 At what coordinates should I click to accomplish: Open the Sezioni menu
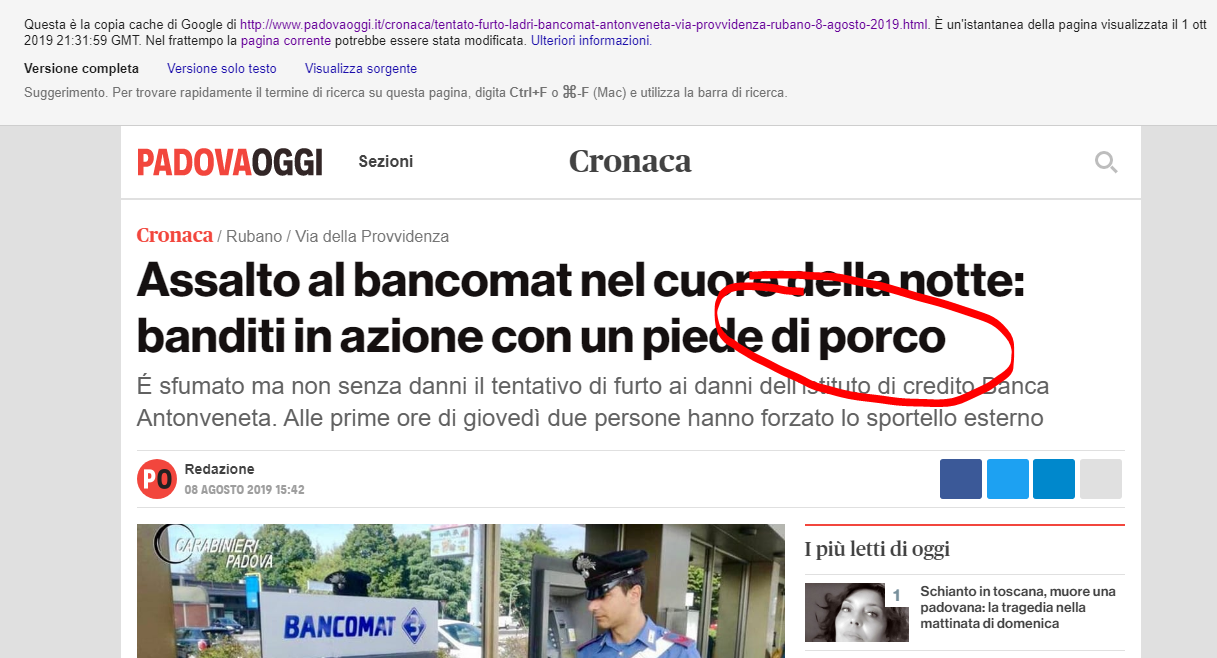pyautogui.click(x=386, y=162)
